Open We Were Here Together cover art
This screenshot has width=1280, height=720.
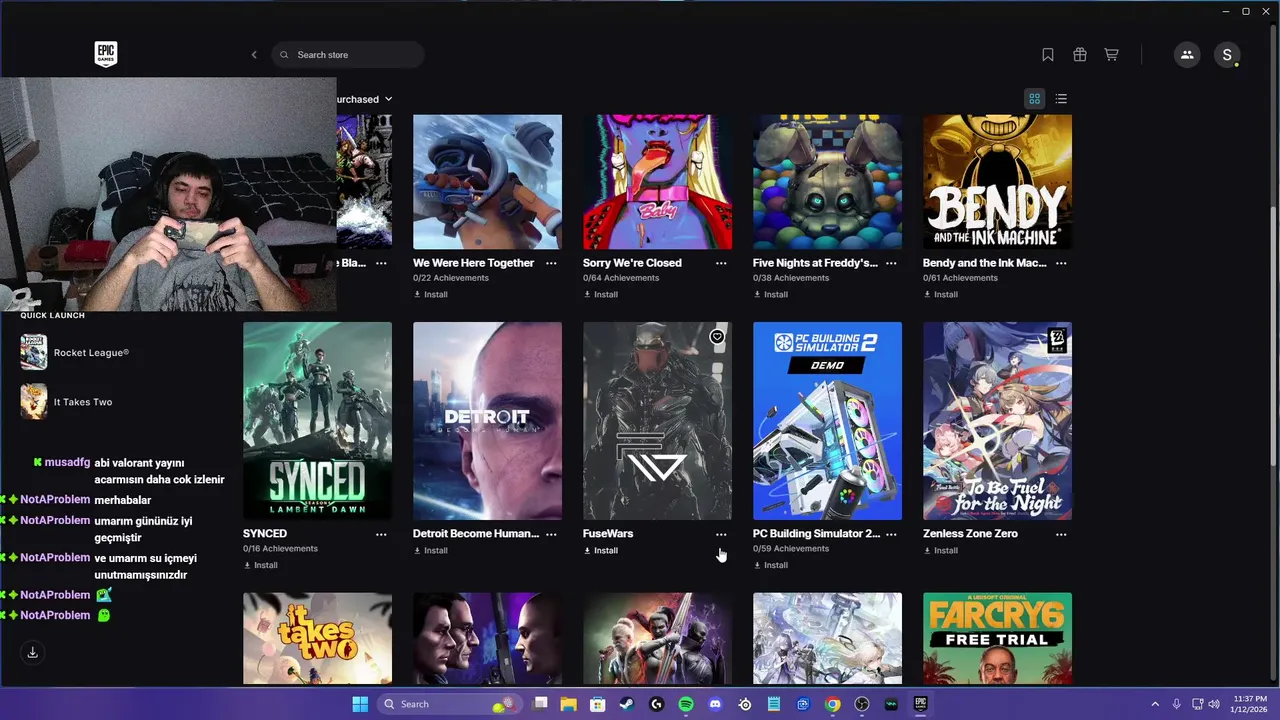pos(487,181)
